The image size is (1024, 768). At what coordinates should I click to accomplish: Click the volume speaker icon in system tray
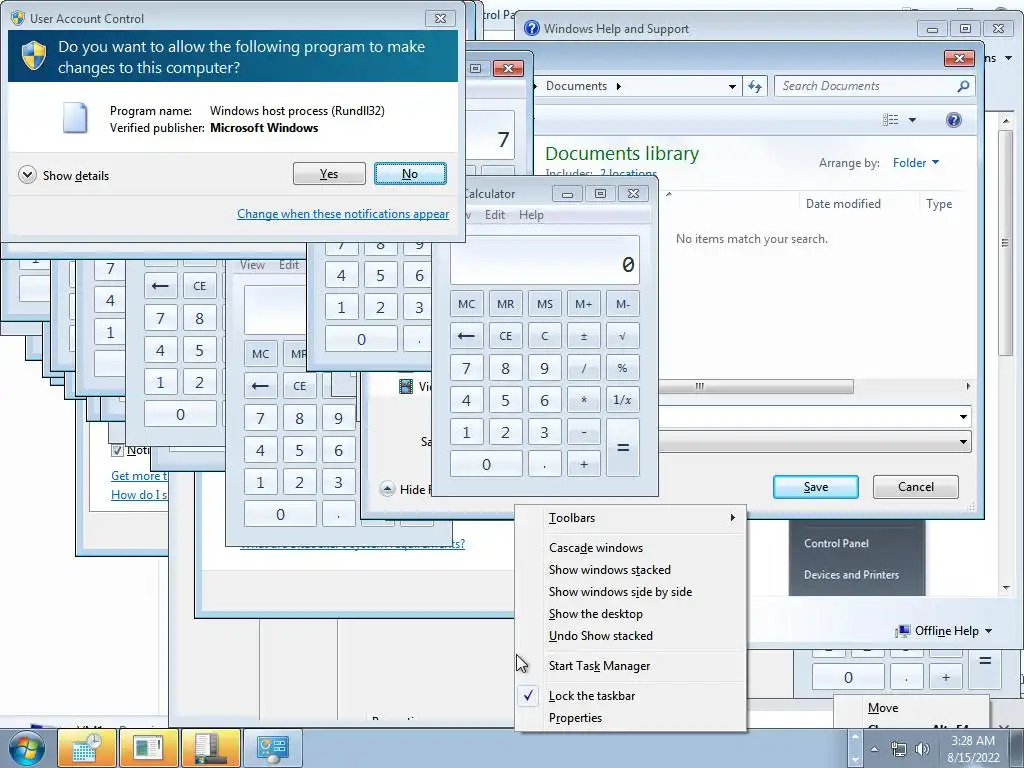coord(922,749)
